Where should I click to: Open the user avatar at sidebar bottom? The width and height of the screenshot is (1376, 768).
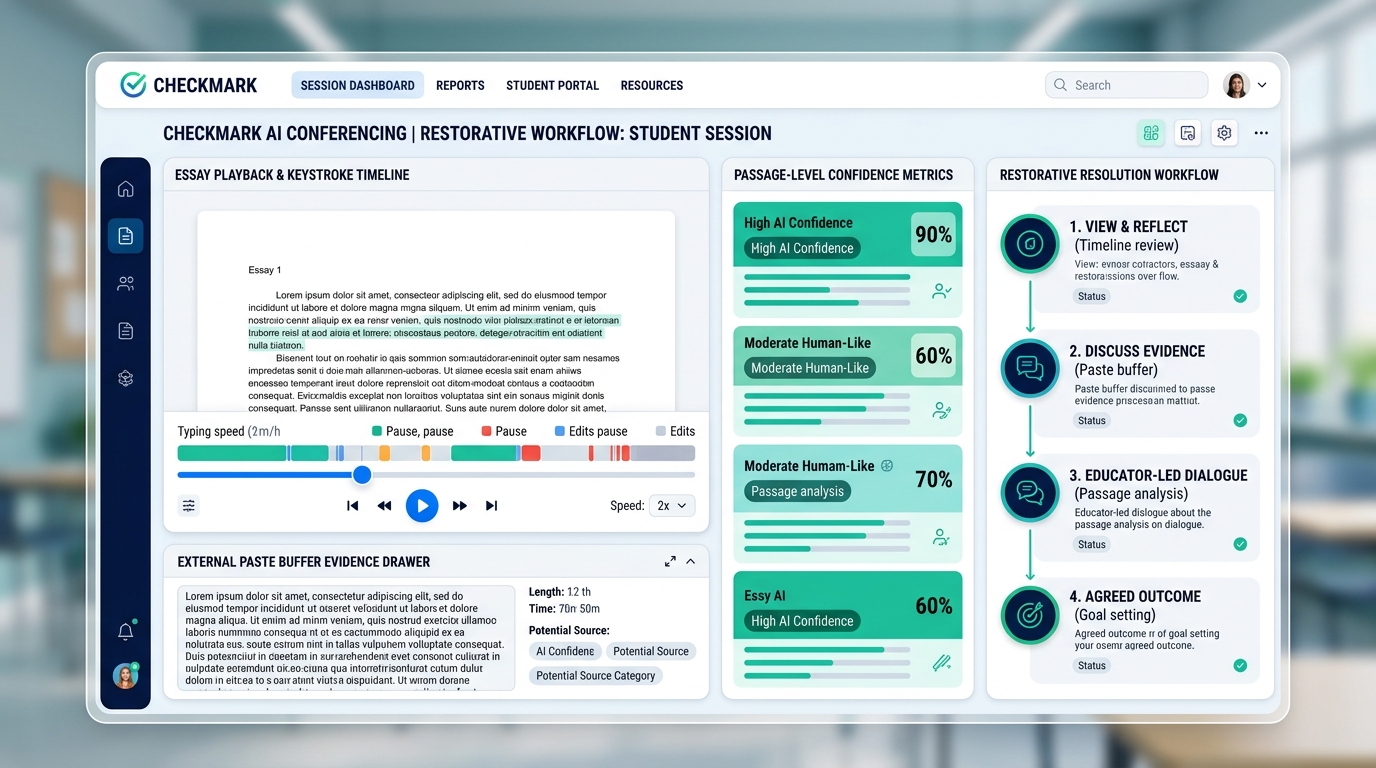125,676
